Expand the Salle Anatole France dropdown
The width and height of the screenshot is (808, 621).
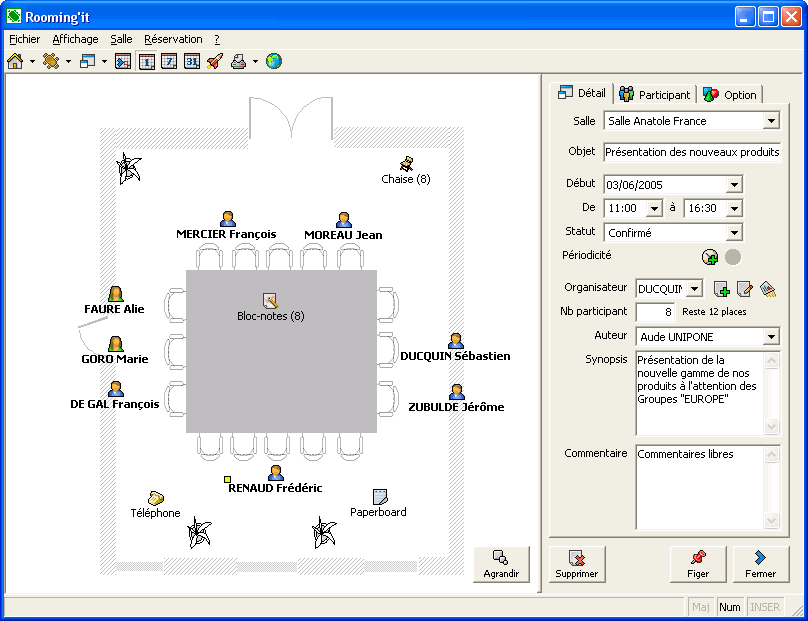point(770,121)
